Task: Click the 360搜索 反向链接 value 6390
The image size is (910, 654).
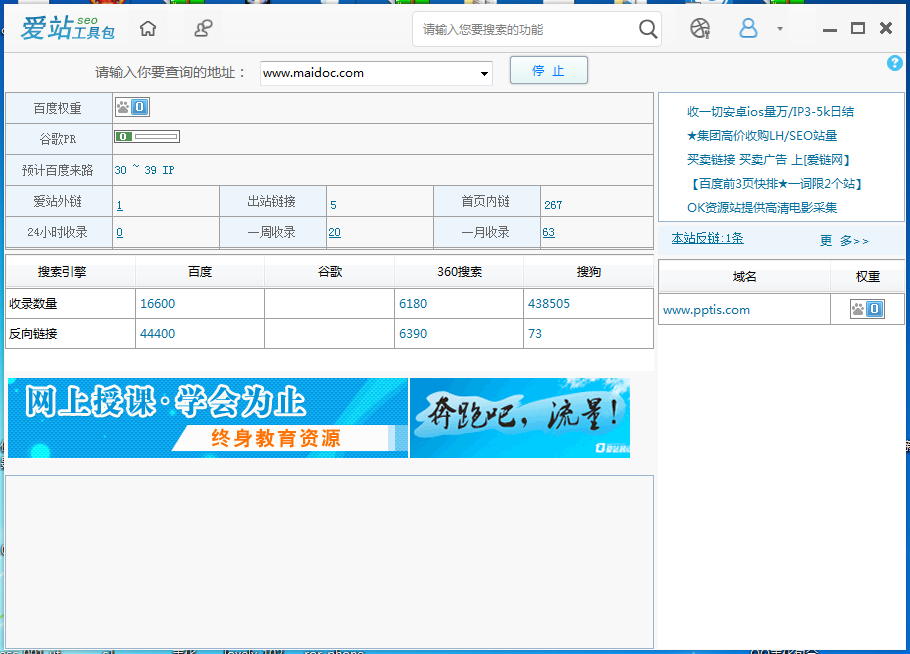Action: [x=413, y=334]
